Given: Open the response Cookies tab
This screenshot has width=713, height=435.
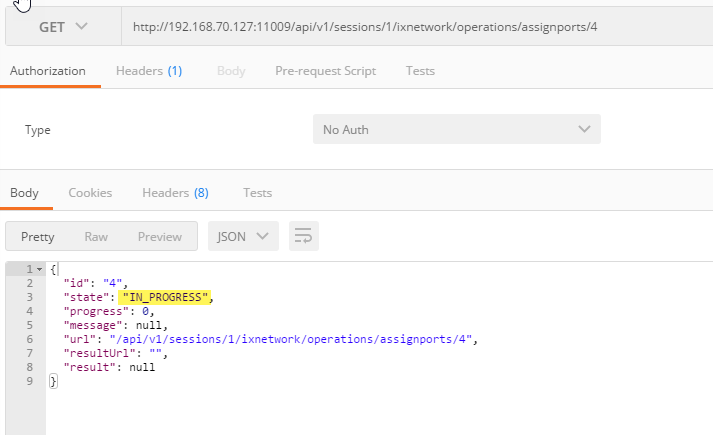Looking at the screenshot, I should (x=90, y=193).
